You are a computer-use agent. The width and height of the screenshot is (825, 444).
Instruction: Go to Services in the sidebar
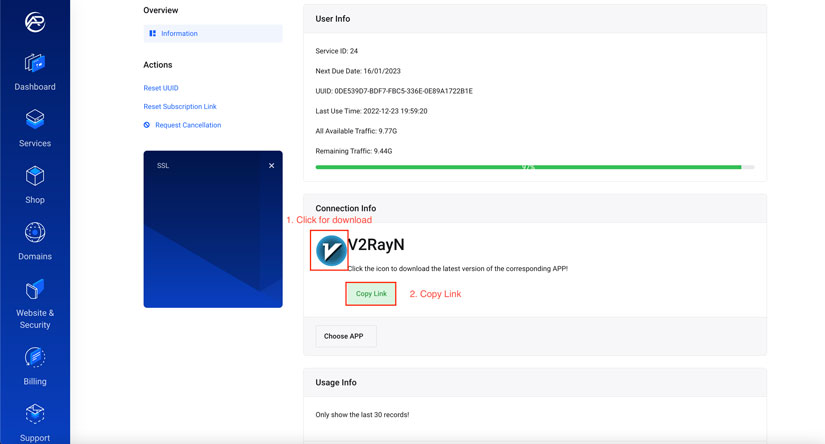(x=35, y=120)
